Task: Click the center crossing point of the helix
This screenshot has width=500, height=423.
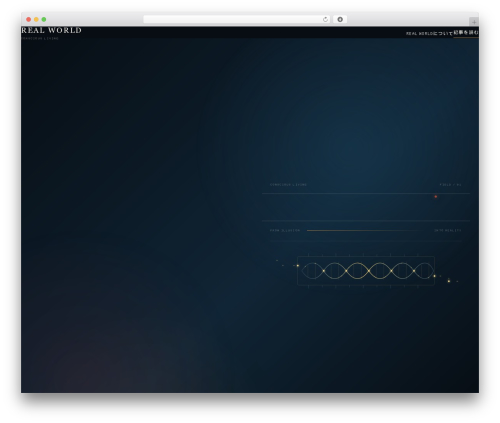Action: click(x=369, y=271)
